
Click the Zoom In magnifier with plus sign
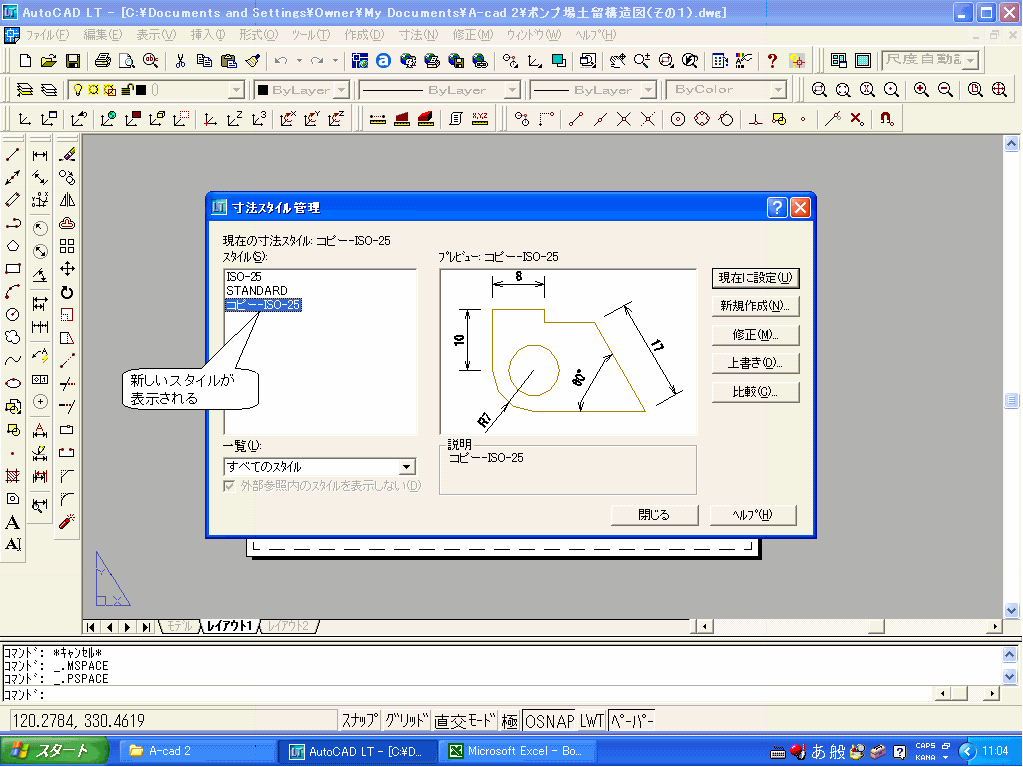(x=921, y=90)
